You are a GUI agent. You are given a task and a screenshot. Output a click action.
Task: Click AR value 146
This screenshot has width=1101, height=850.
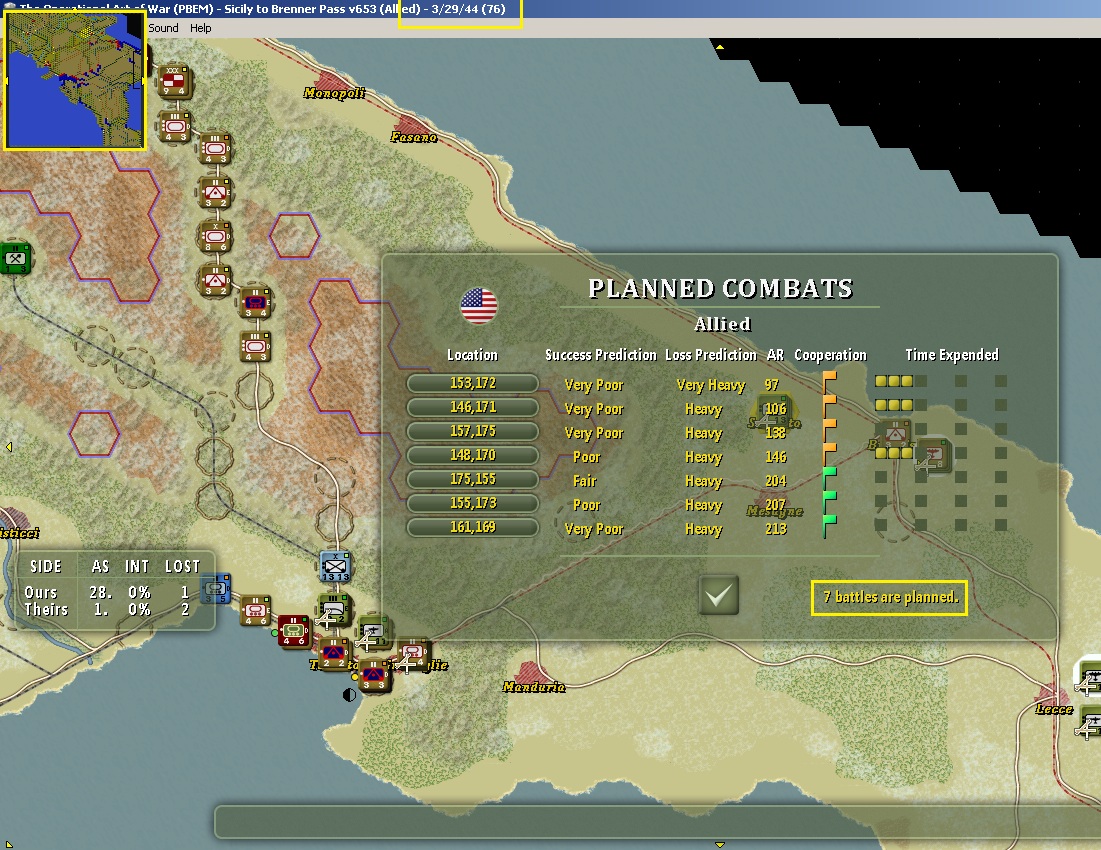point(775,457)
